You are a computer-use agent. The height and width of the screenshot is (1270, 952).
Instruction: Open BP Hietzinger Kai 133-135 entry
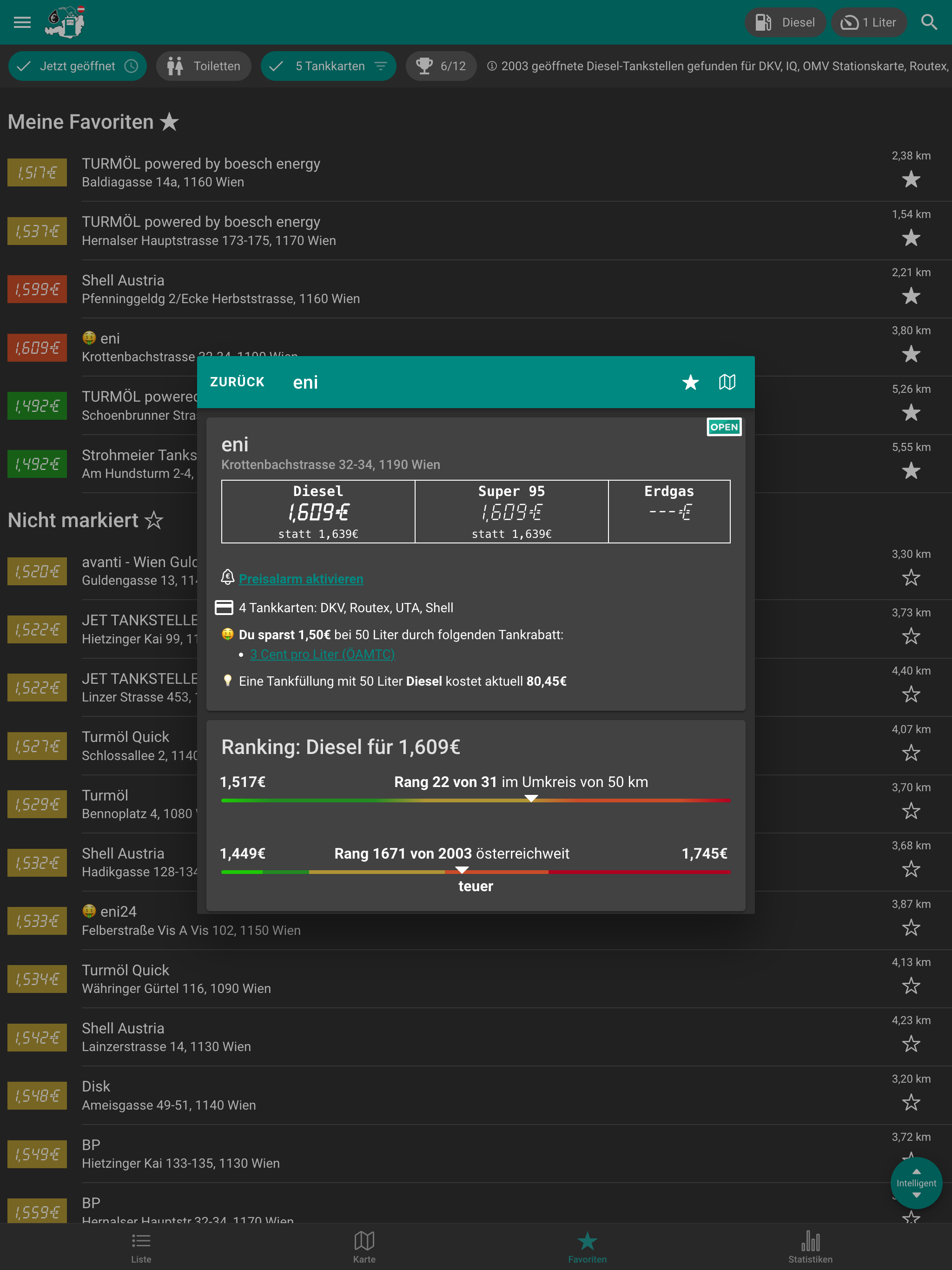[x=476, y=1153]
